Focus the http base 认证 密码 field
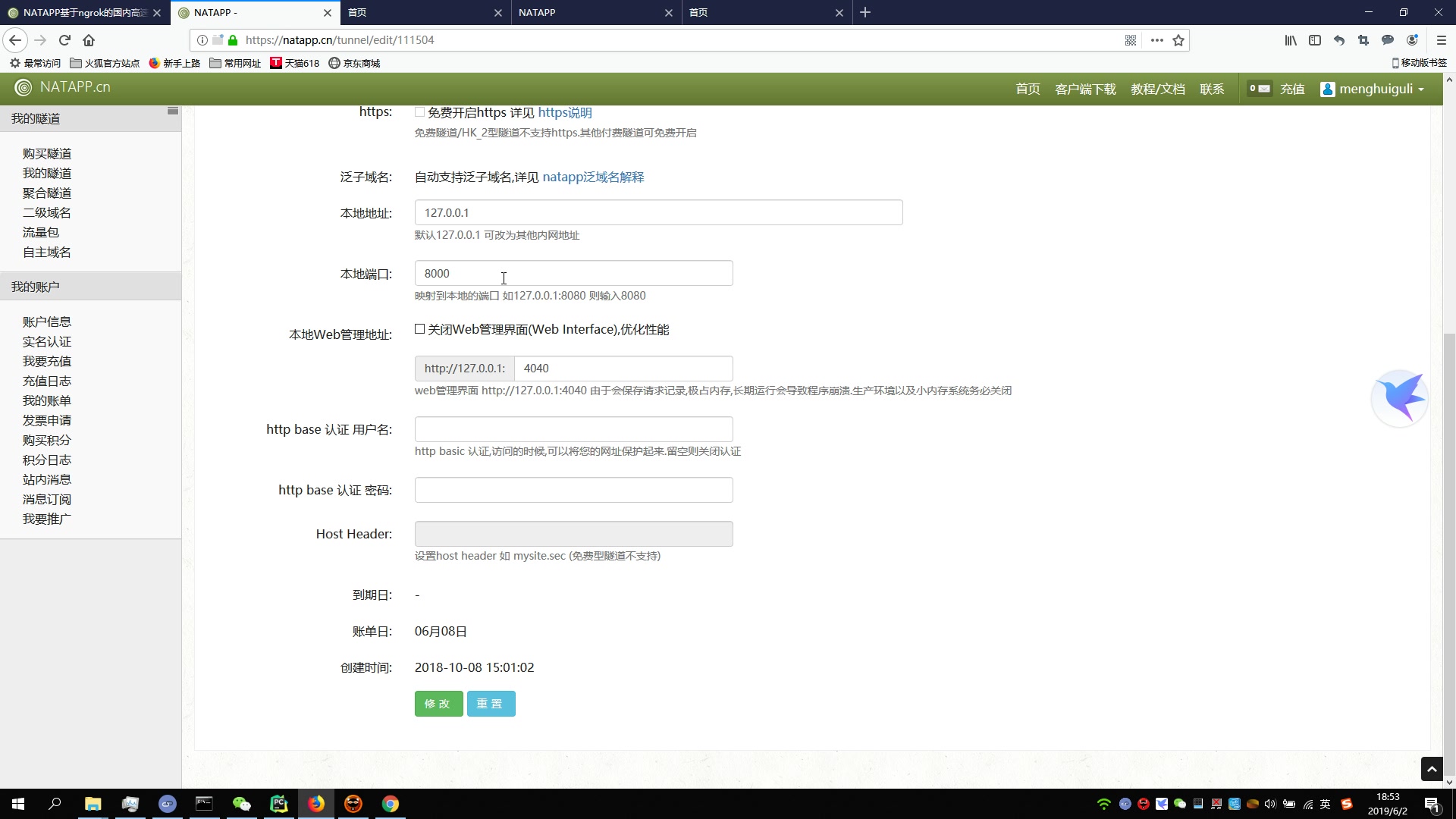Viewport: 1456px width, 819px height. tap(573, 490)
